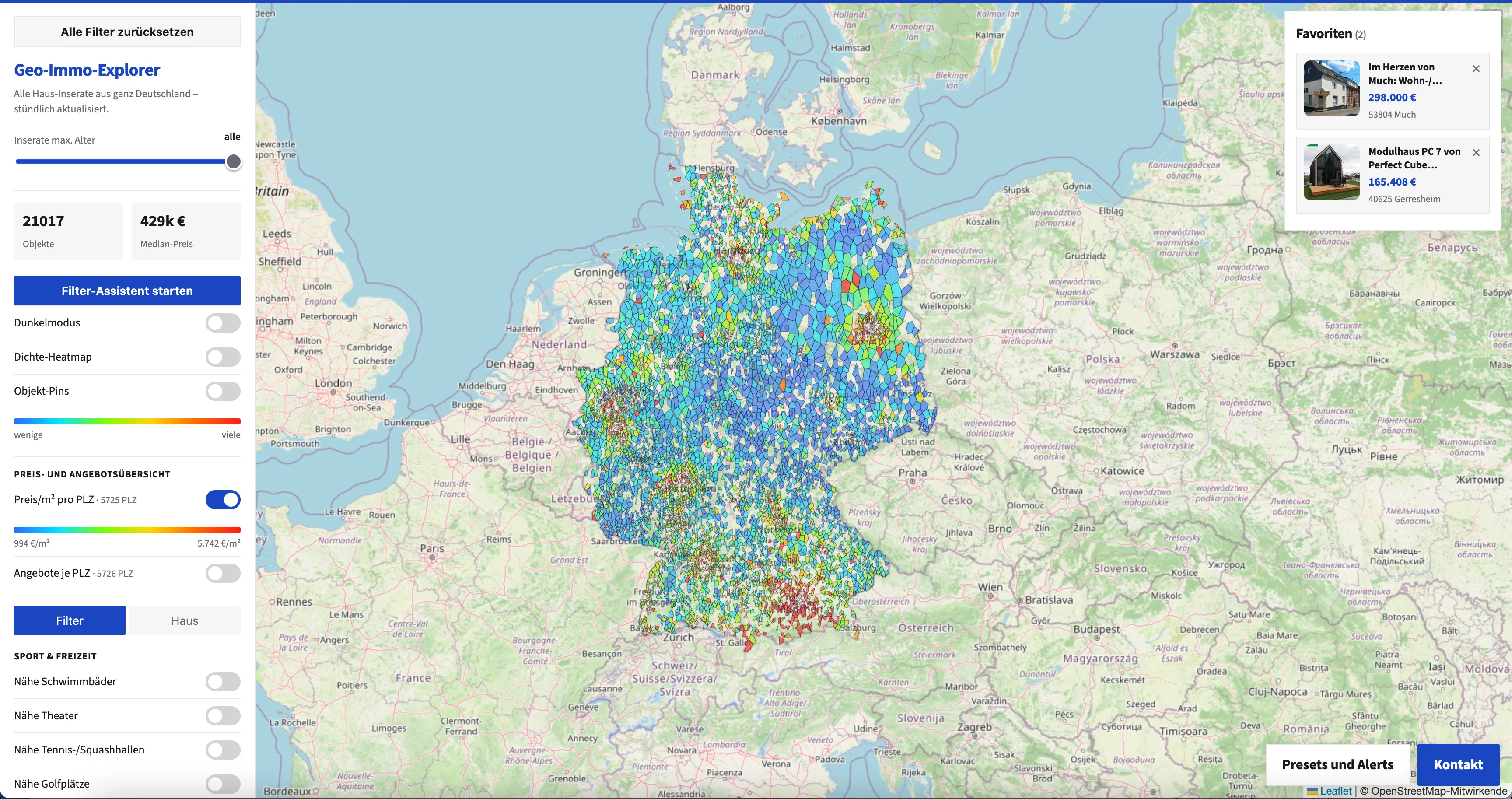Remove Im Herzen von Much favorite

click(1476, 69)
